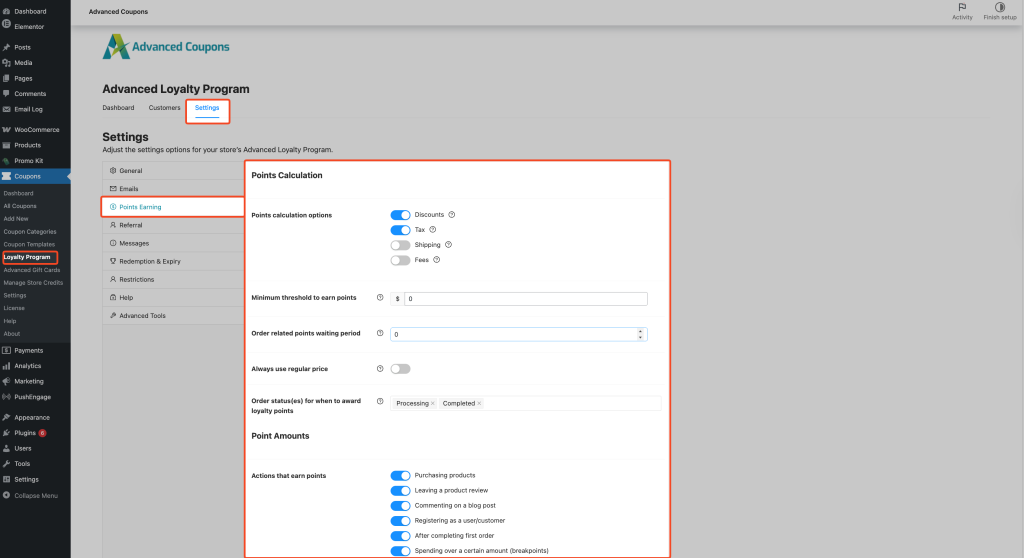Open the Referral settings section
The image size is (1024, 558).
(x=173, y=225)
